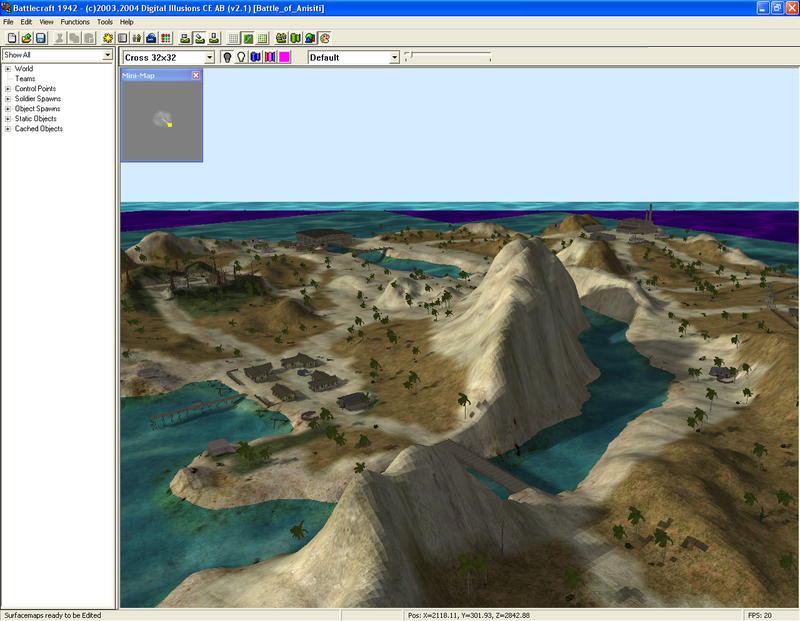Screen dimensions: 800x621
Task: Click the Copy toolbar icon
Action: pyautogui.click(x=74, y=38)
